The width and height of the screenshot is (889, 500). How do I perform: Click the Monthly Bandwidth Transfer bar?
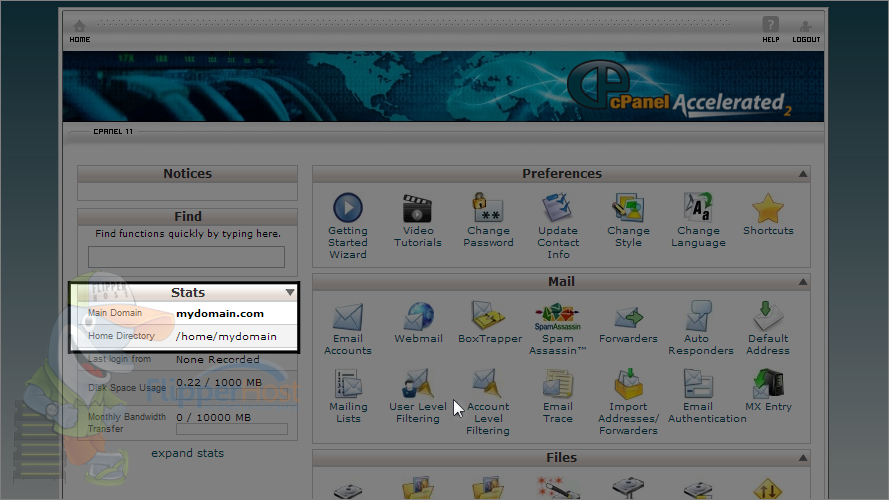232,429
